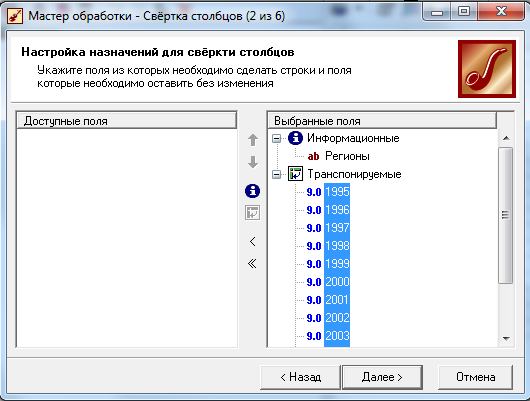Collapse the Информационные tree node
530x401 pixels.
276,138
